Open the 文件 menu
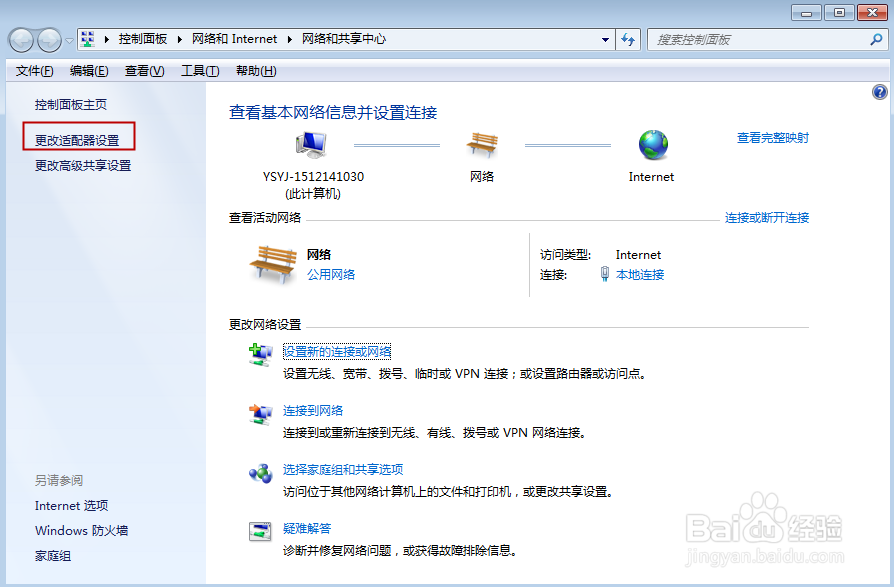Image resolution: width=894 pixels, height=587 pixels. 35,70
